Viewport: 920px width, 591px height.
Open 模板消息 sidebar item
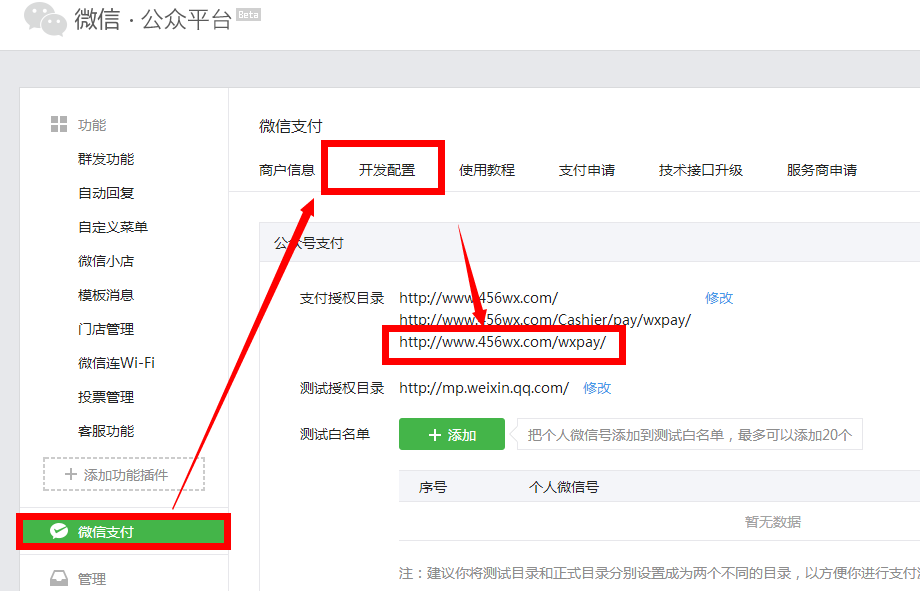106,295
